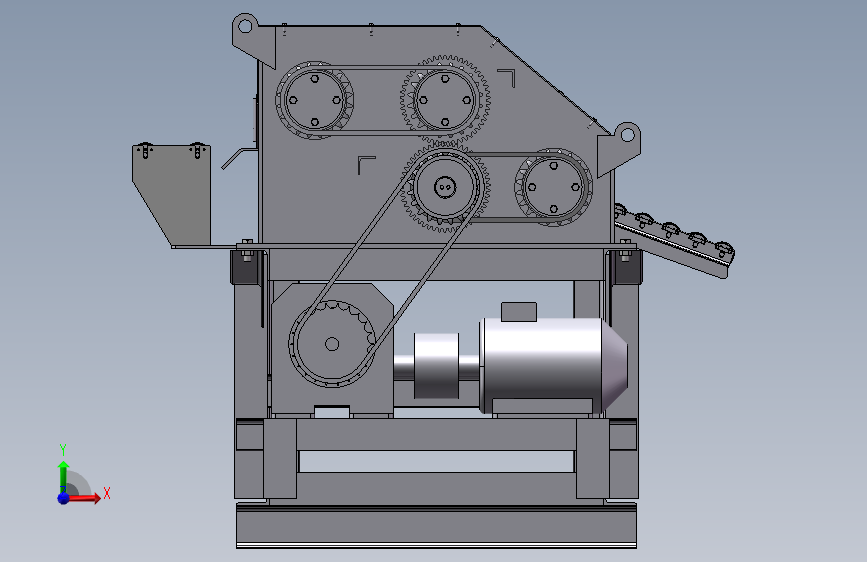Select the top-left lifting eye lug

tap(253, 39)
